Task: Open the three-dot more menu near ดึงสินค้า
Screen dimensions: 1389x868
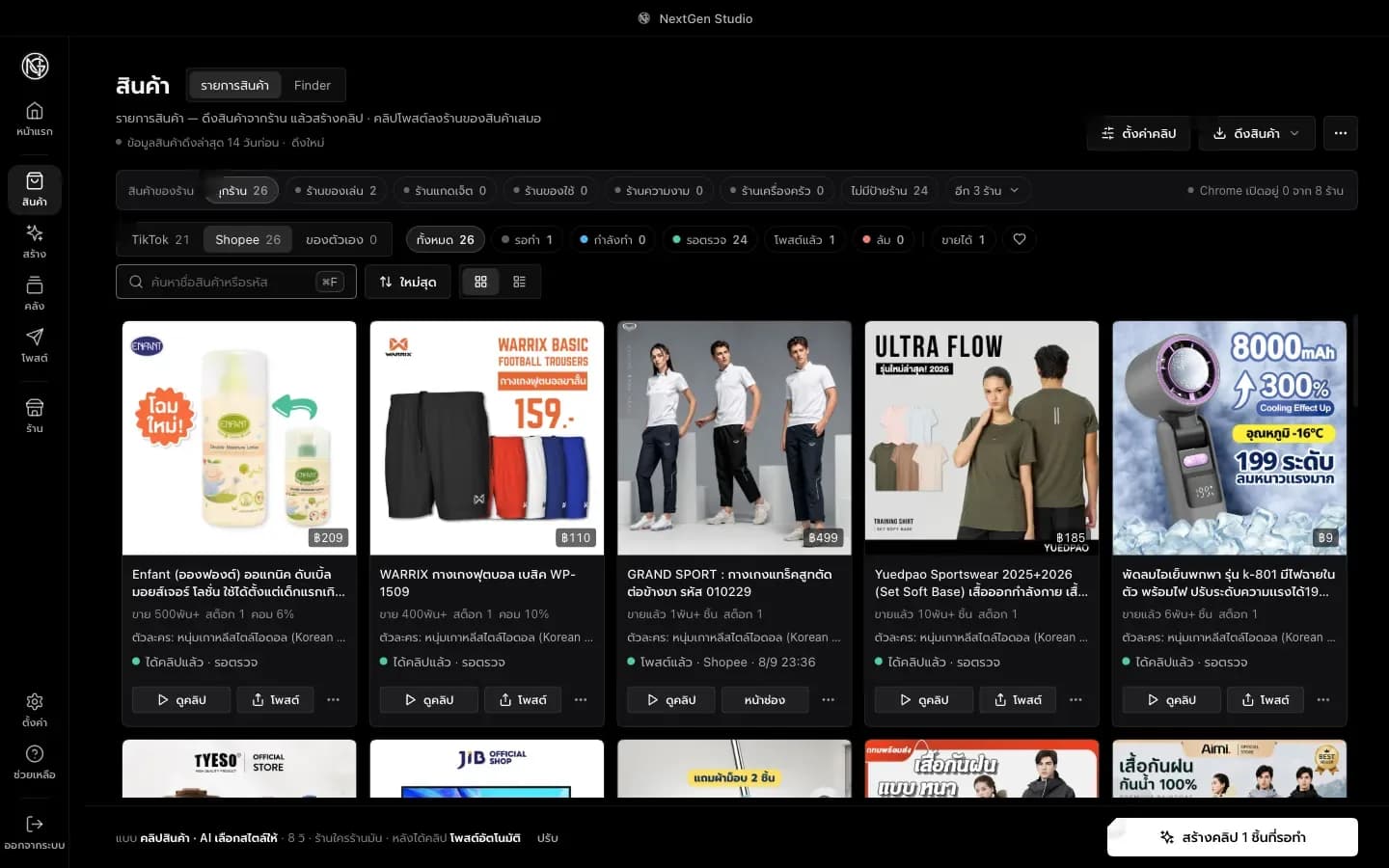Action: coord(1341,133)
